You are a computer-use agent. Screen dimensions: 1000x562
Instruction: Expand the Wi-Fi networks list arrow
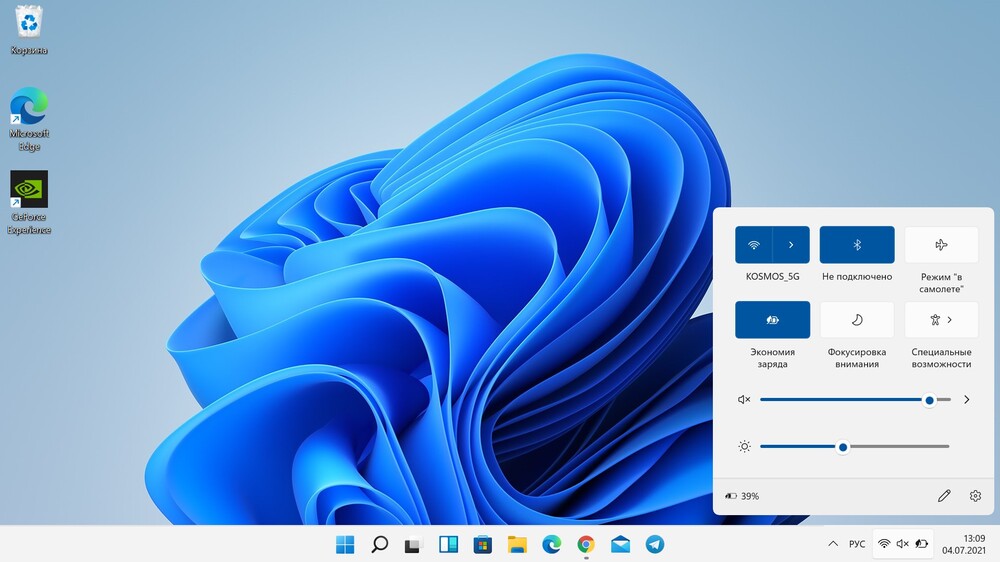(791, 244)
